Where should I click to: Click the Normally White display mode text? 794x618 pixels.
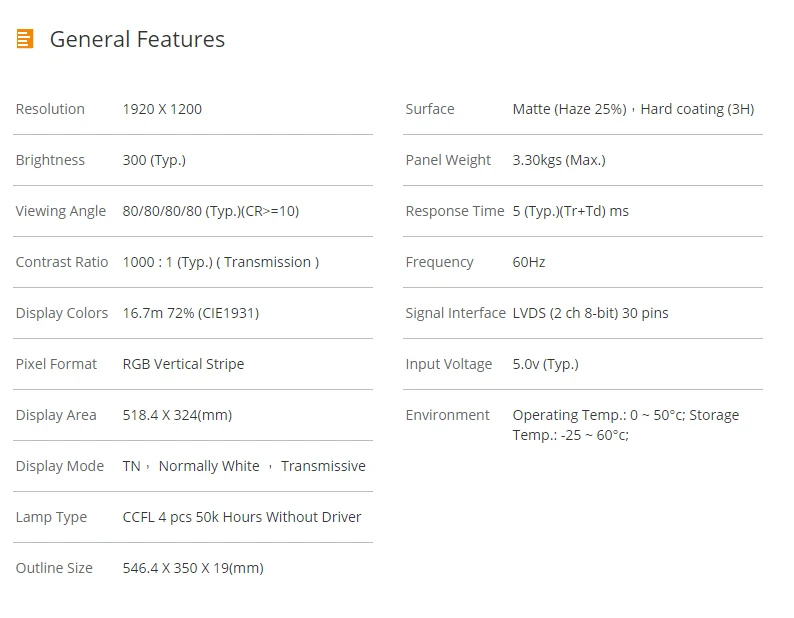(209, 466)
